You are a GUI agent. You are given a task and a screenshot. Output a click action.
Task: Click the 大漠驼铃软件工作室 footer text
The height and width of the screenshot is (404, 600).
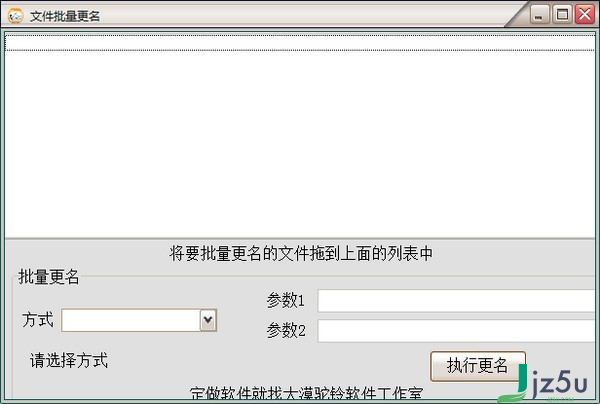pyautogui.click(x=354, y=393)
